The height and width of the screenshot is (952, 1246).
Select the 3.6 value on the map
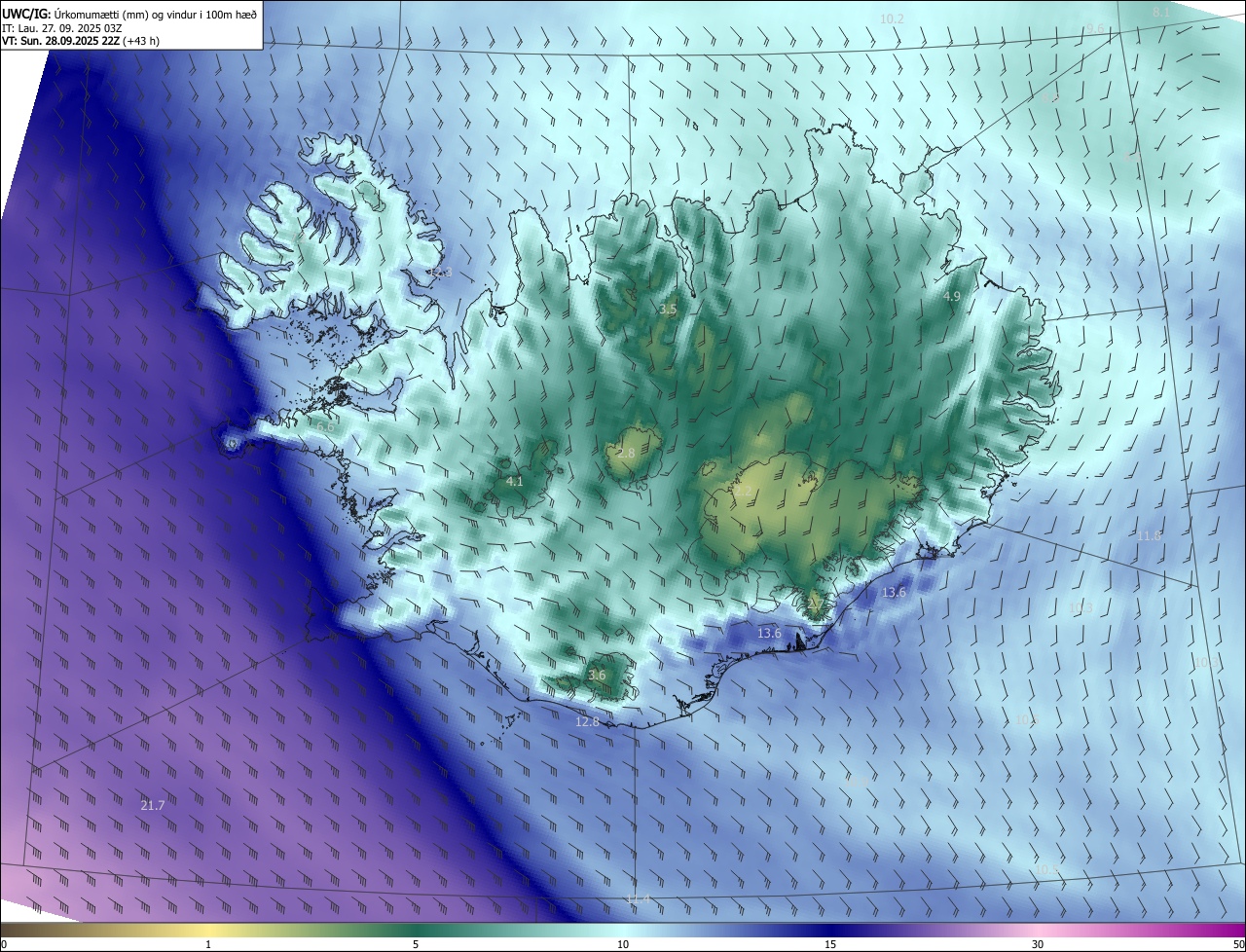click(x=597, y=675)
